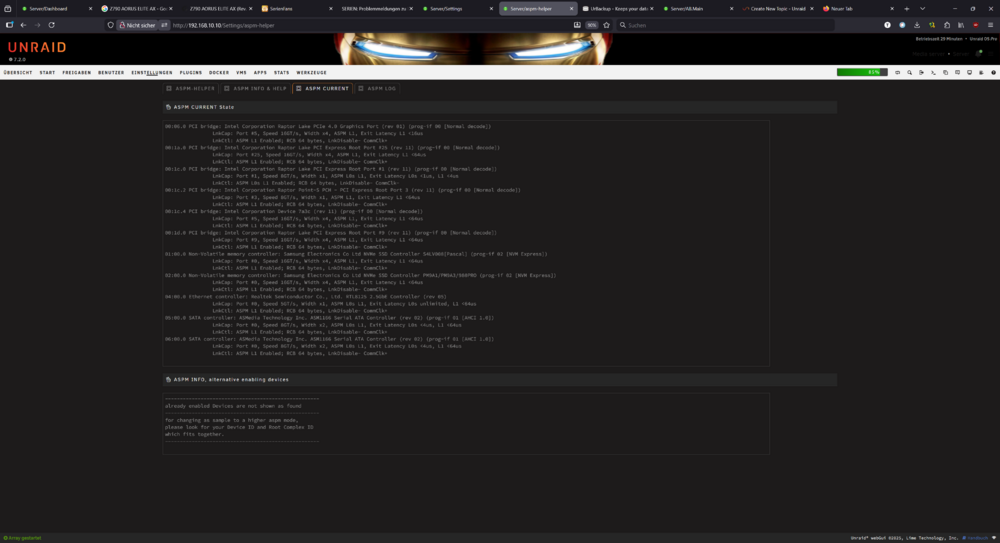The image size is (1000, 543).
Task: Open the VMS menu item
Action: 241,73
